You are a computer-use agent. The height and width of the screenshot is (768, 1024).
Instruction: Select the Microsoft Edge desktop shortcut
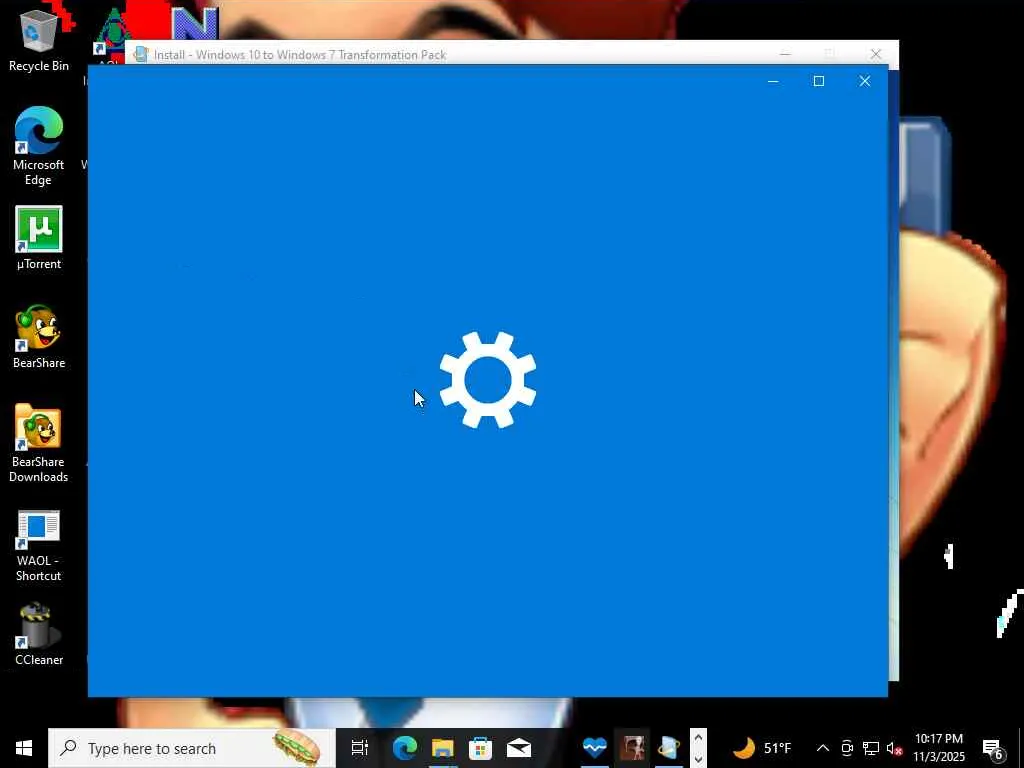pos(39,146)
